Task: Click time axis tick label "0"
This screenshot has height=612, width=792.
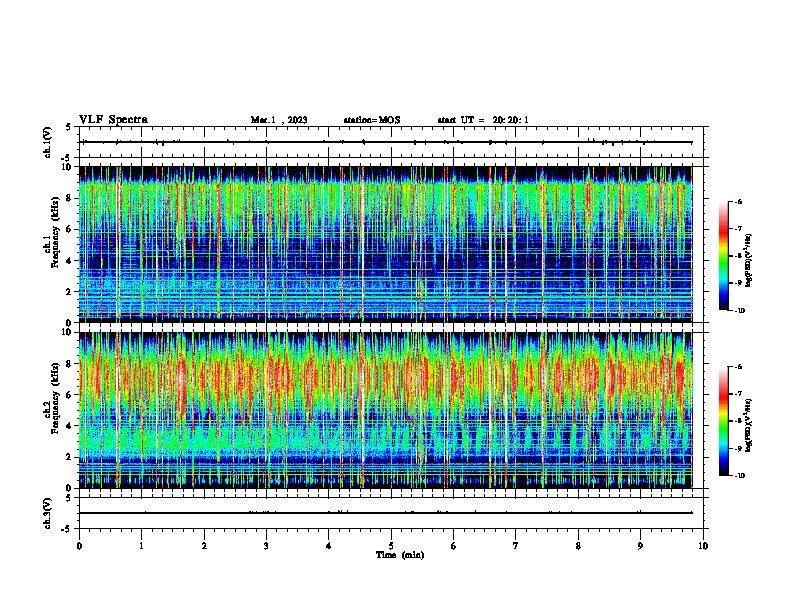Action: pos(79,546)
